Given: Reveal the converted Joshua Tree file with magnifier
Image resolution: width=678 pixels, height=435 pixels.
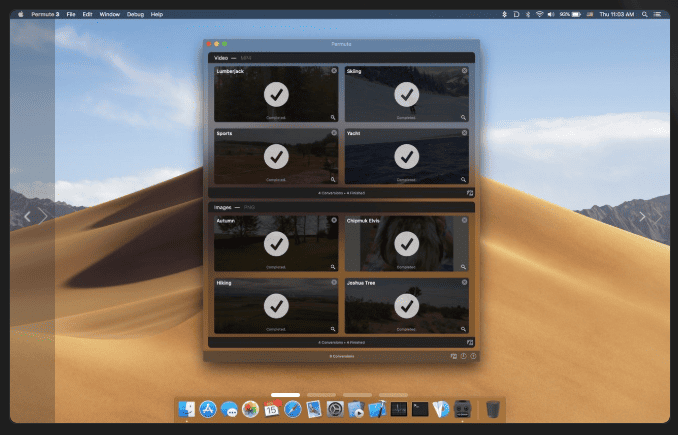Looking at the screenshot, I should (463, 329).
